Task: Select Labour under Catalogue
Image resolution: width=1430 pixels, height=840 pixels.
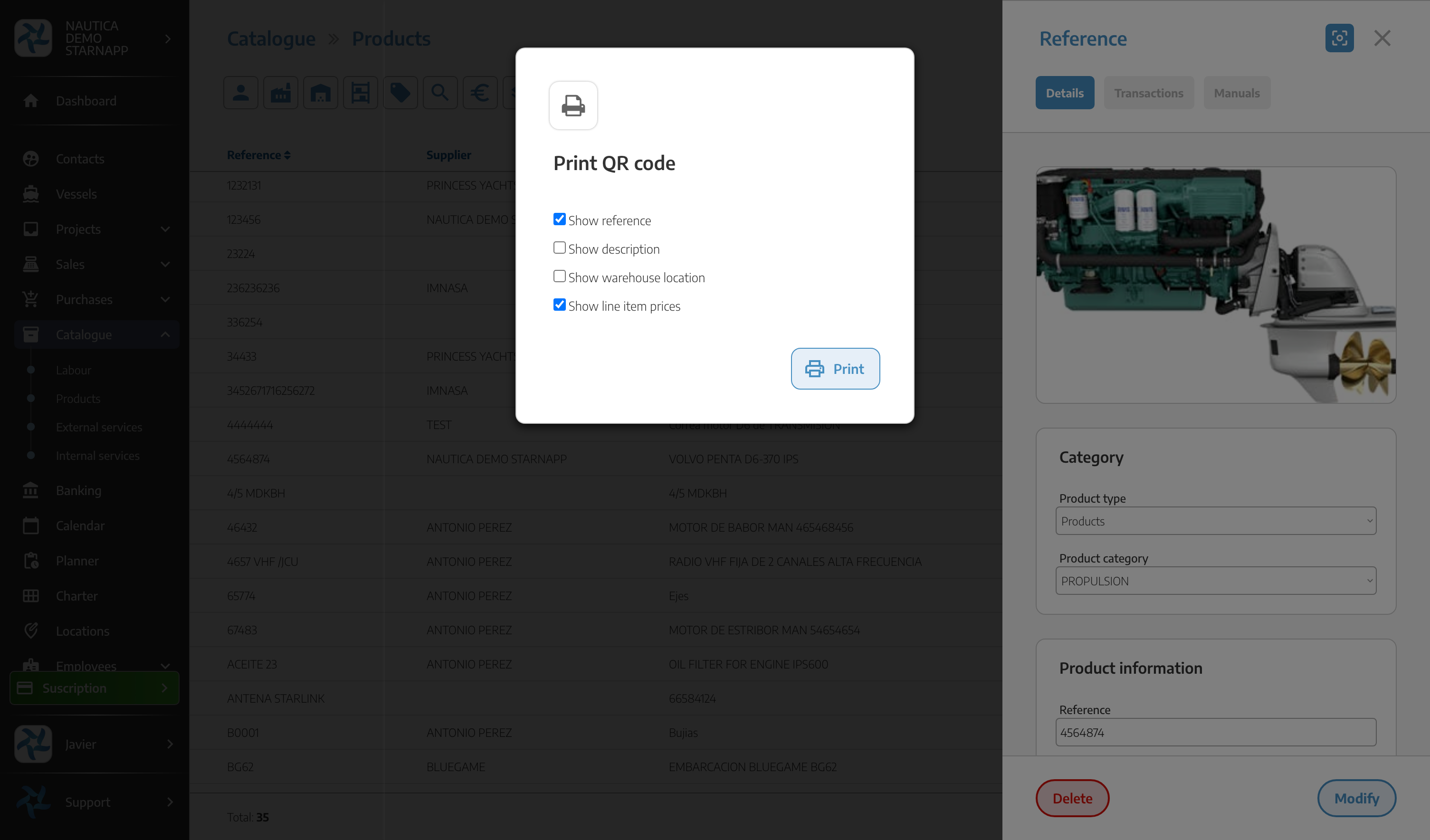Action: click(73, 370)
